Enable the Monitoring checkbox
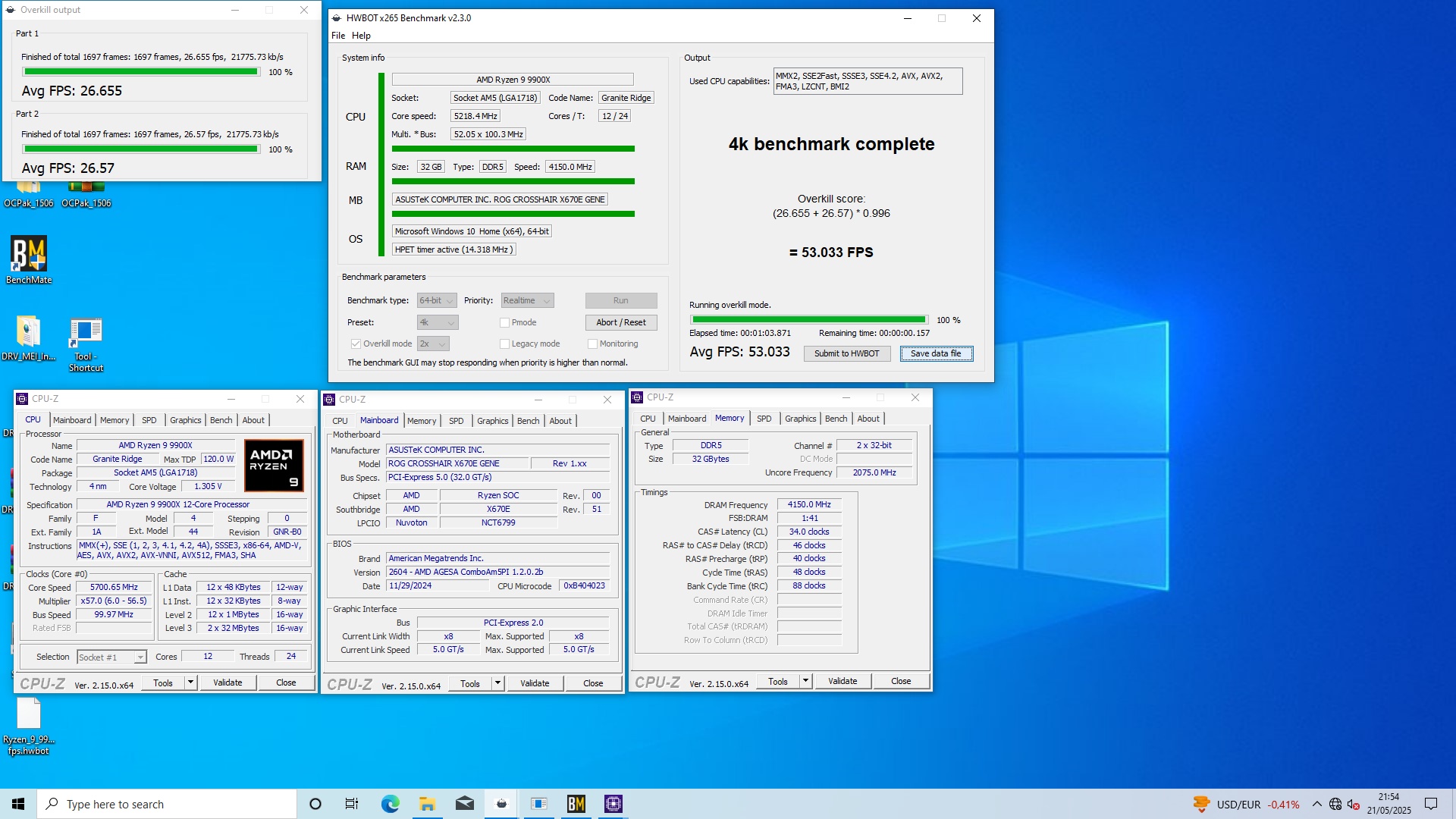 click(592, 344)
